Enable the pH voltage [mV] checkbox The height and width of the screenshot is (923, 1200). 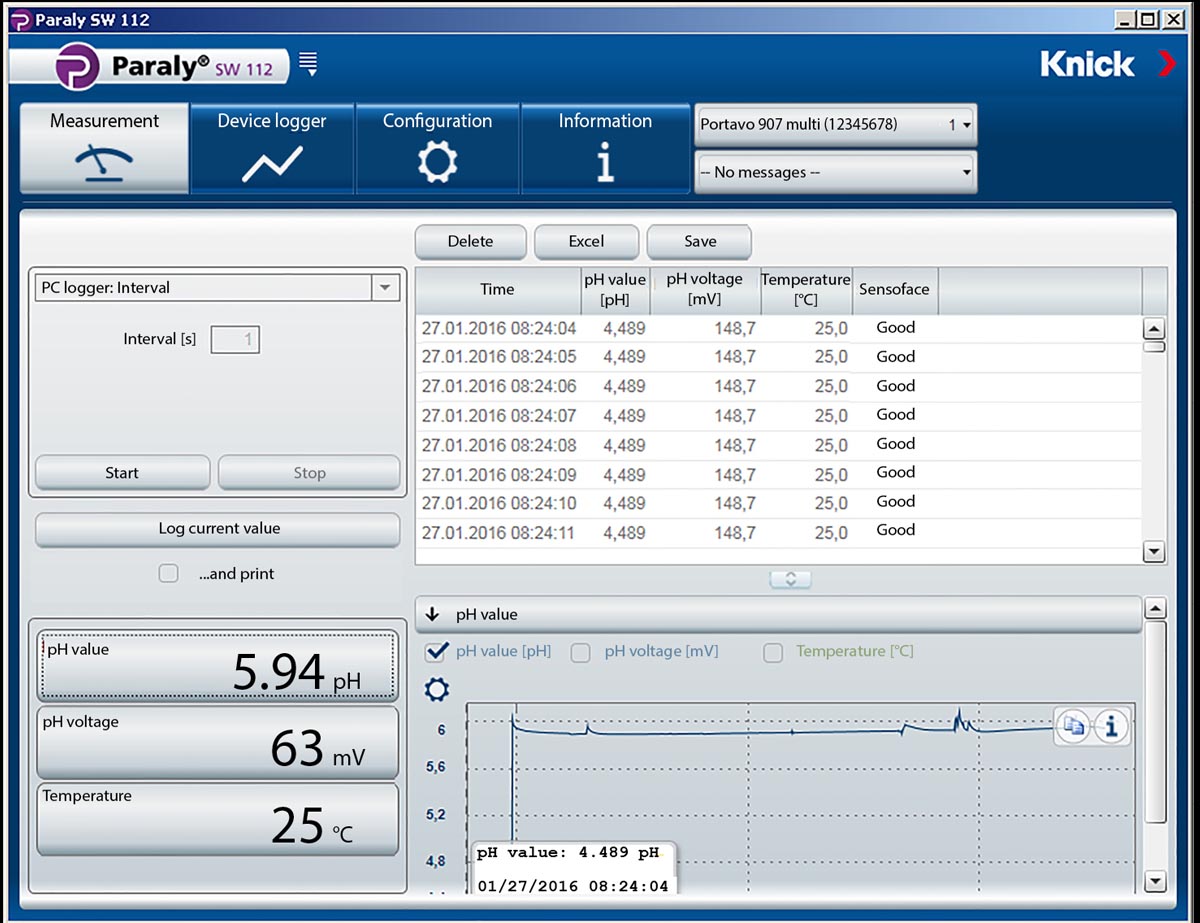tap(580, 653)
